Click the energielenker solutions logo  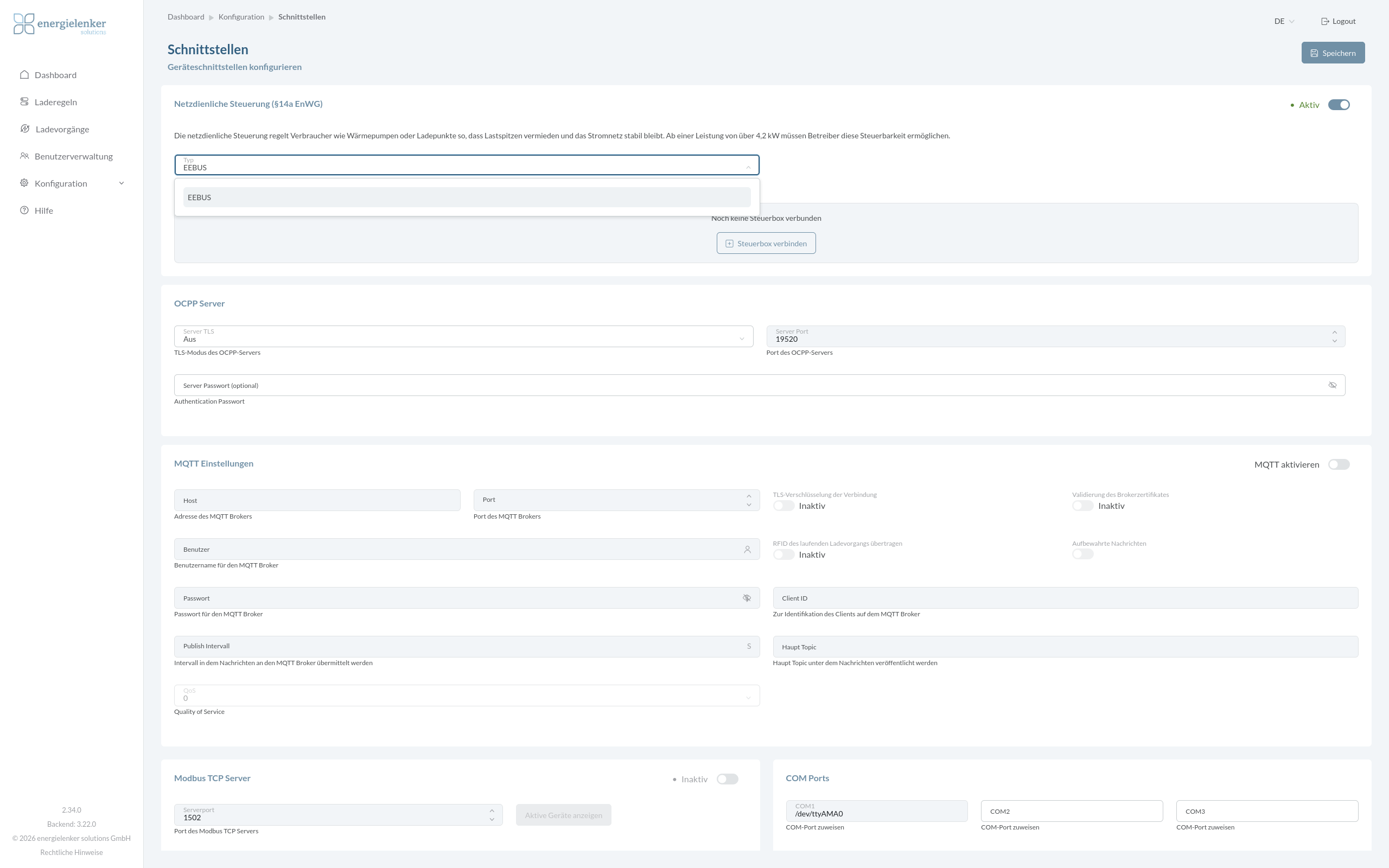tap(60, 24)
